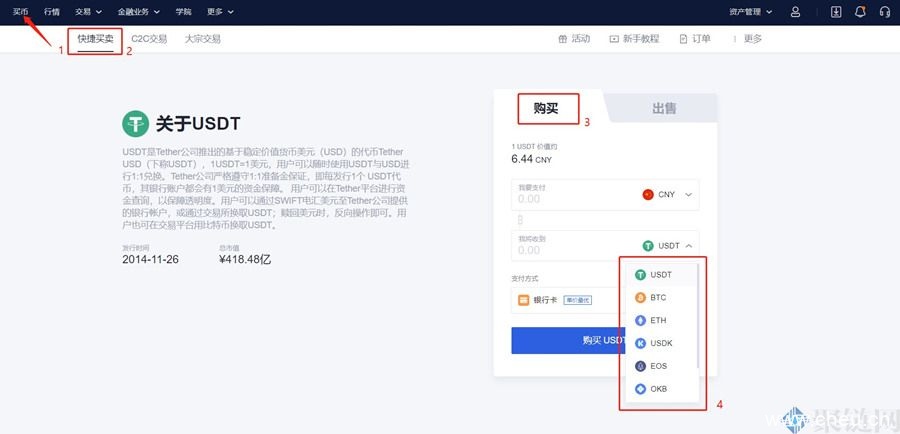The height and width of the screenshot is (434, 900).
Task: Switch to the 出售 tab
Action: pyautogui.click(x=664, y=108)
